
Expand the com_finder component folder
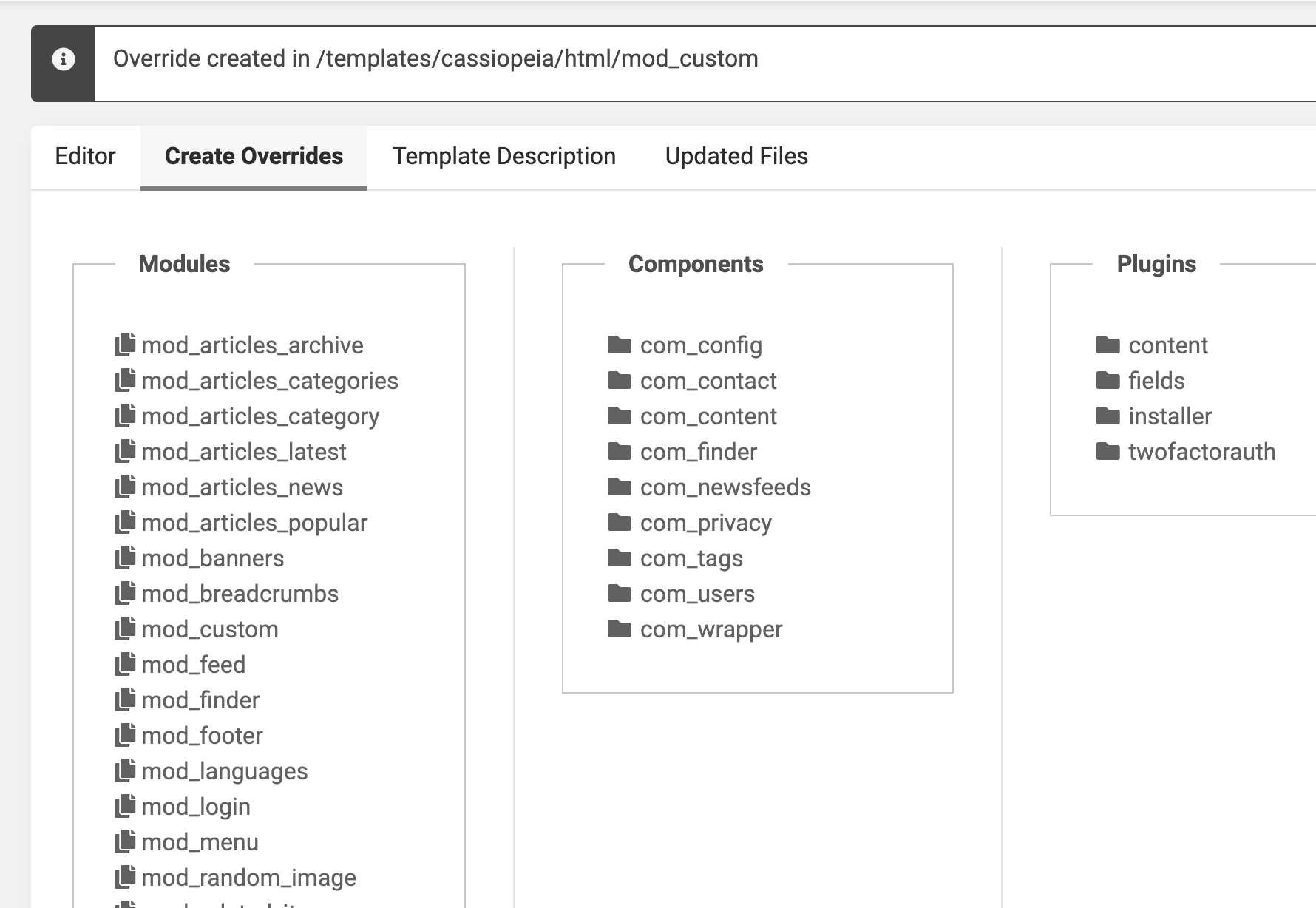[699, 452]
